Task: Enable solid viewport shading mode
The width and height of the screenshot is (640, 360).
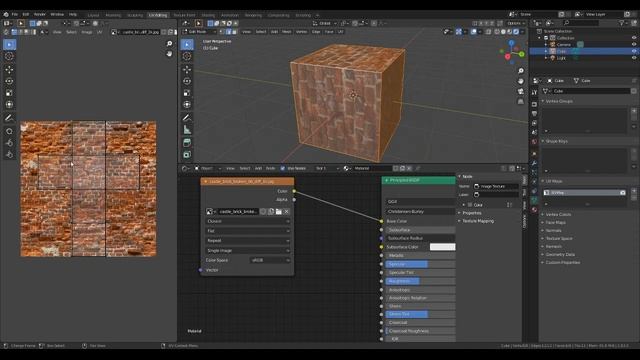Action: pos(503,31)
